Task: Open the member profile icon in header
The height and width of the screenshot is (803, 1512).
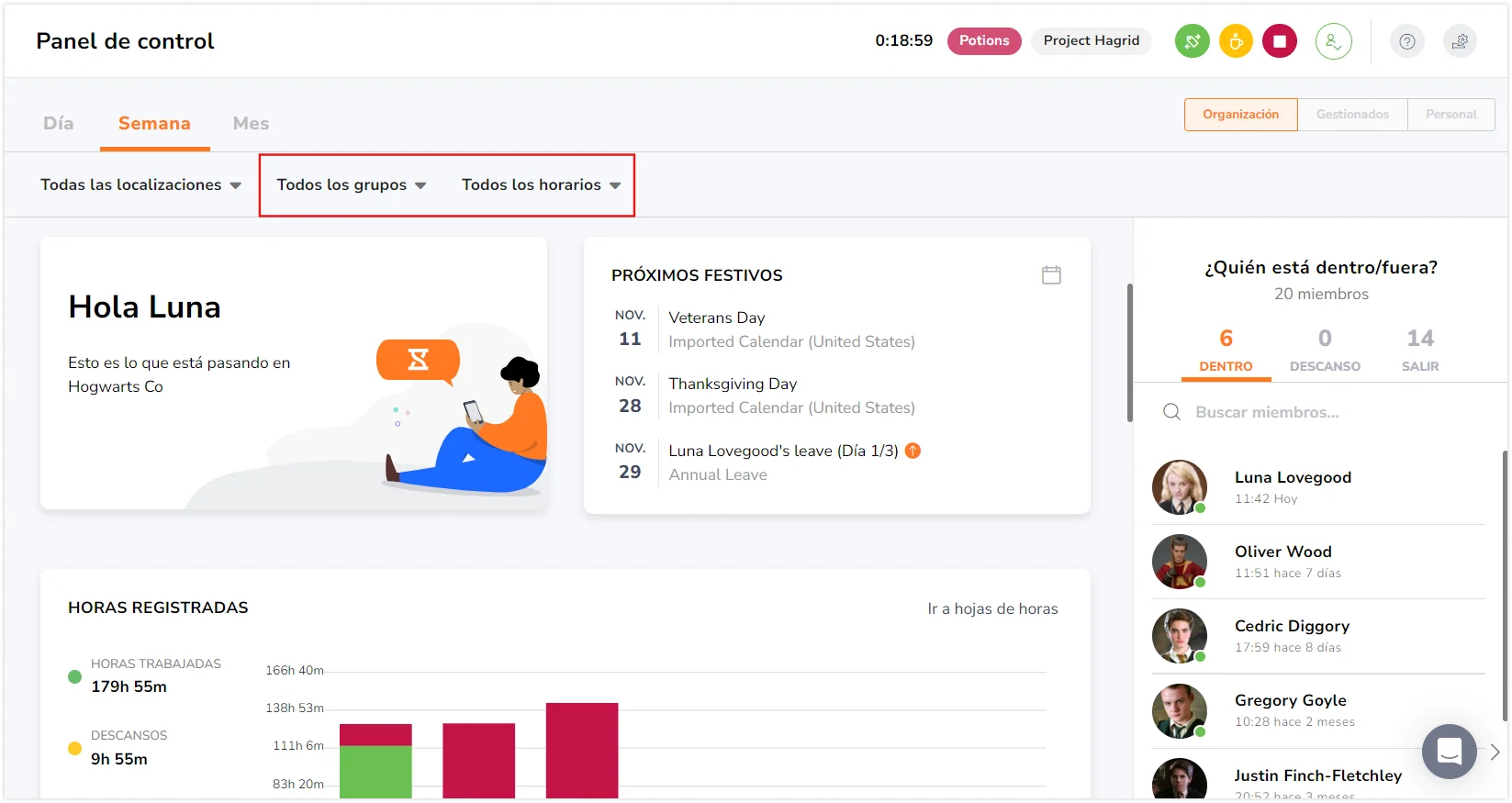Action: (x=1333, y=41)
